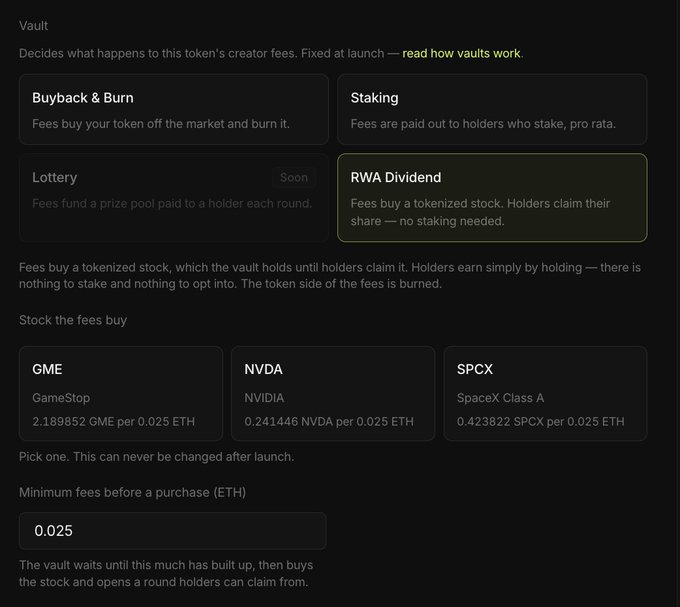680x607 pixels.
Task: Click the 'Vault' section heading
Action: 33,26
